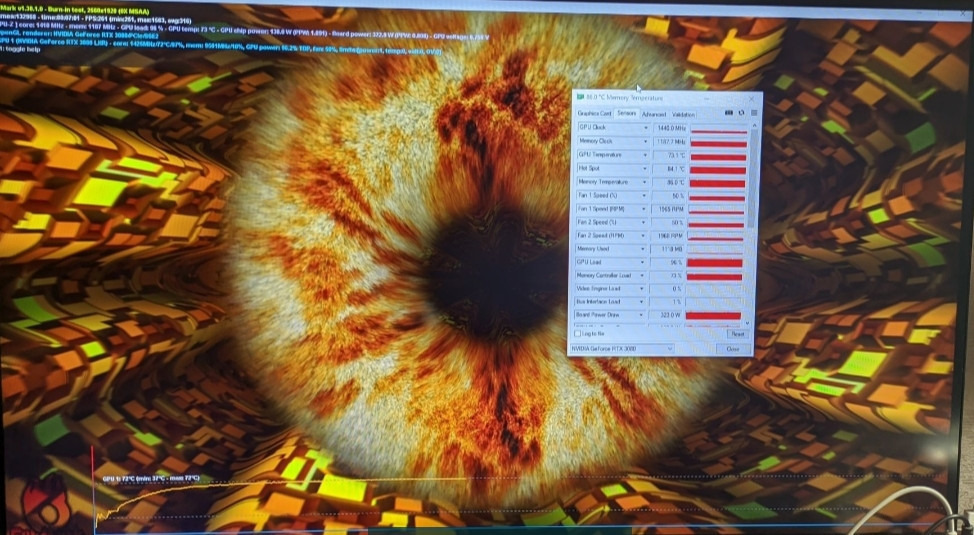Select the Sensors tab
This screenshot has height=535, width=974.
tap(626, 113)
